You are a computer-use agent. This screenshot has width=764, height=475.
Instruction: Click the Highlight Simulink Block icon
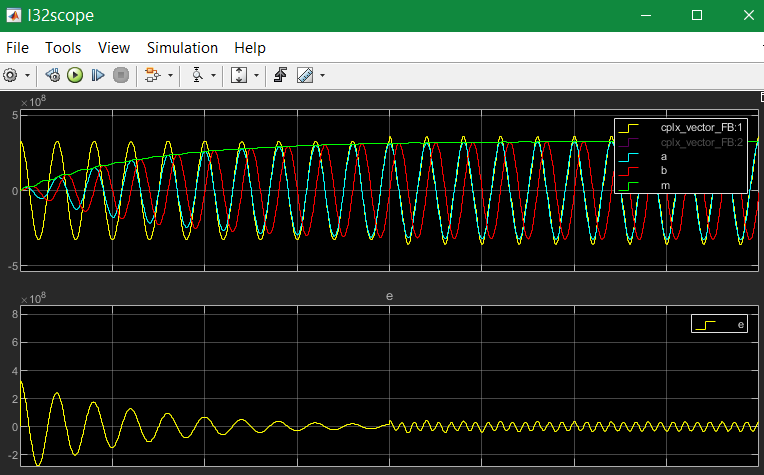[x=152, y=75]
